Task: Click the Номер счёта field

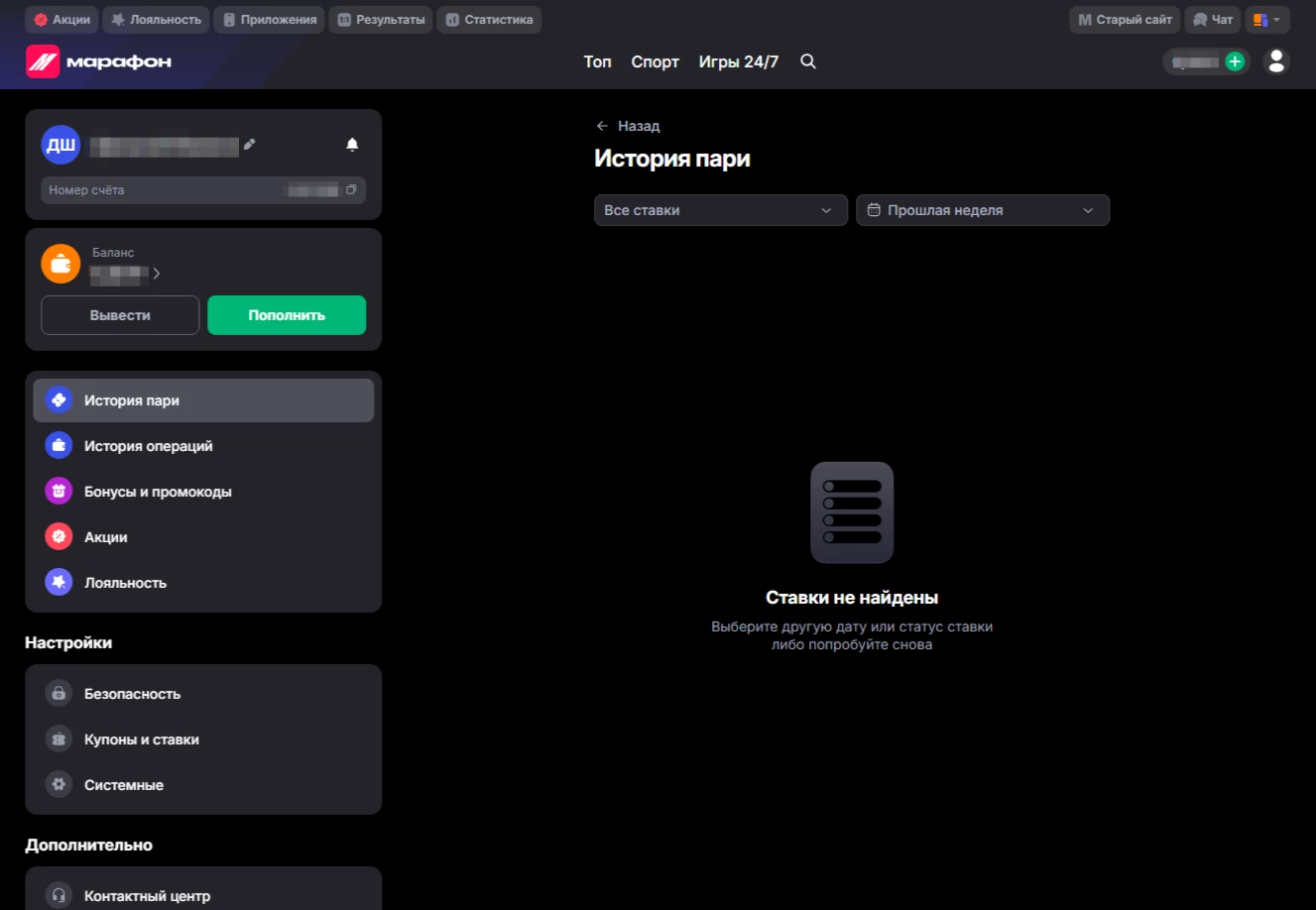Action: [203, 189]
